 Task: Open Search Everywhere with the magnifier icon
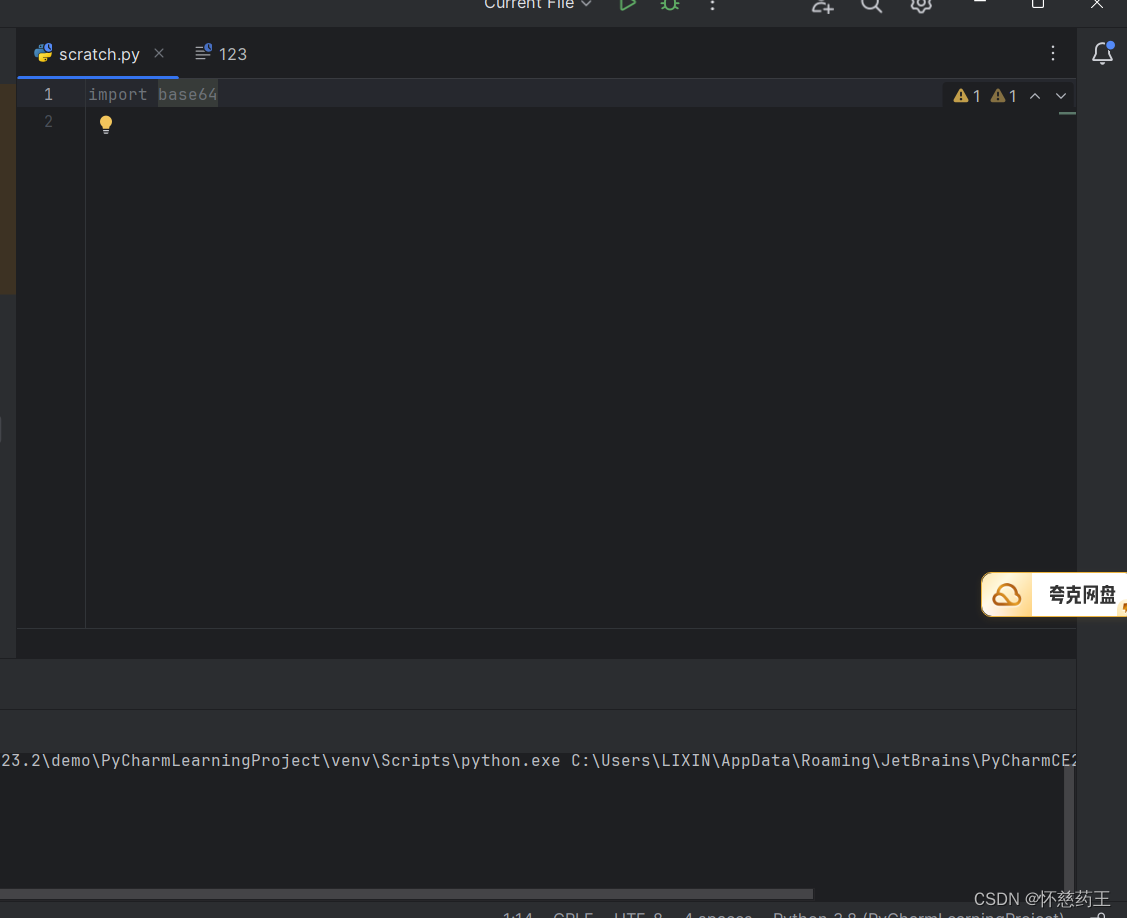(870, 6)
